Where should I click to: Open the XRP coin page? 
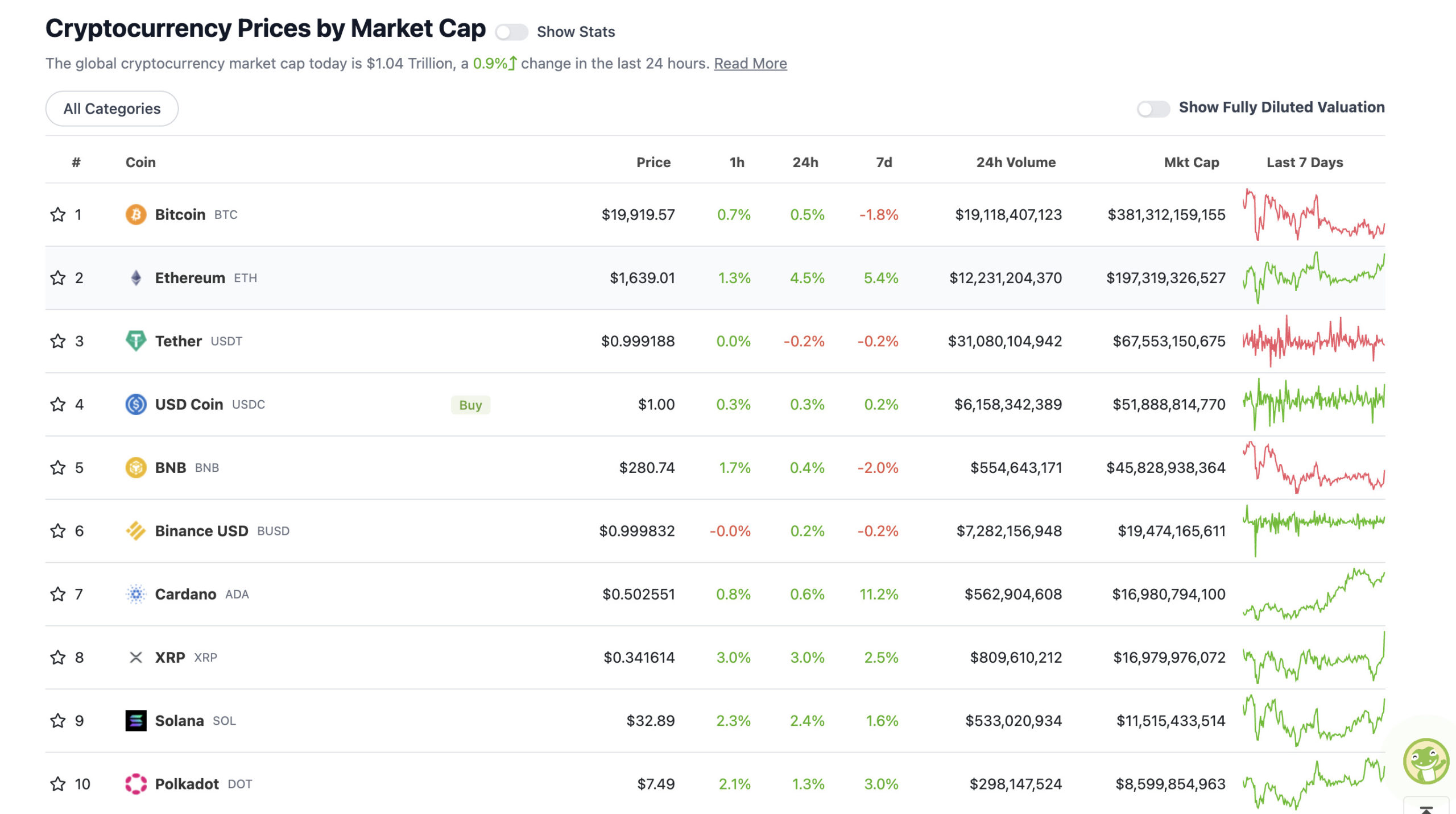[x=170, y=657]
